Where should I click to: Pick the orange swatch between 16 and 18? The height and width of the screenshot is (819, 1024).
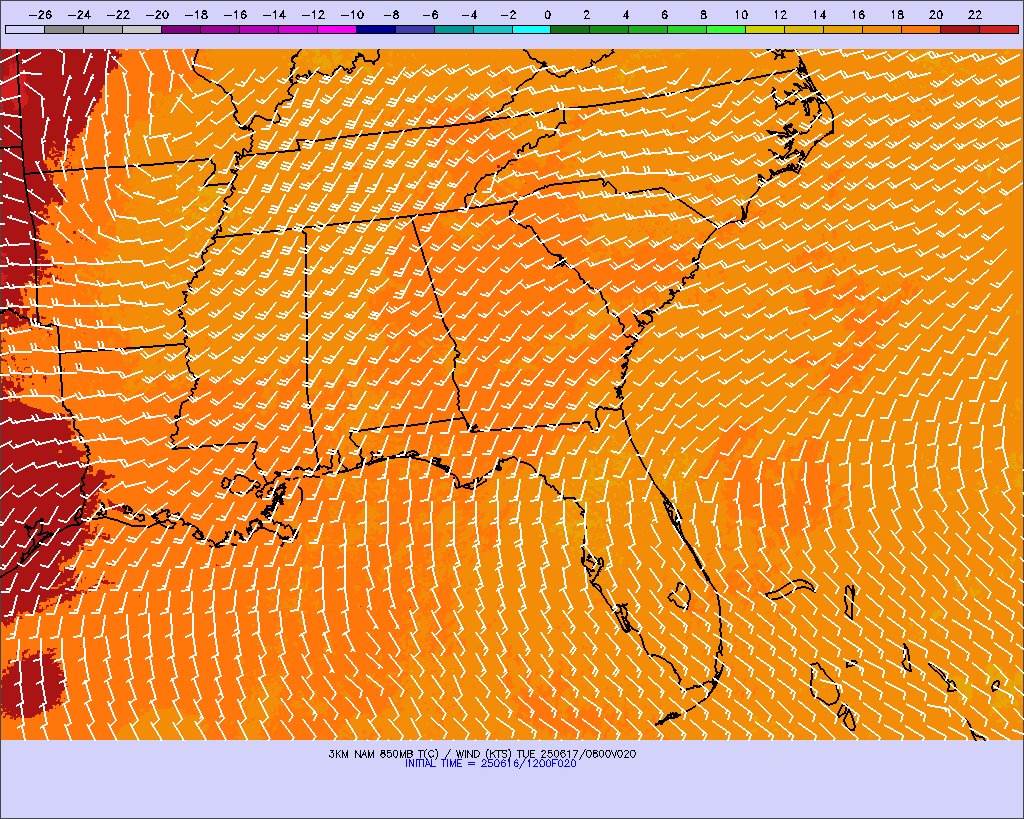[882, 29]
